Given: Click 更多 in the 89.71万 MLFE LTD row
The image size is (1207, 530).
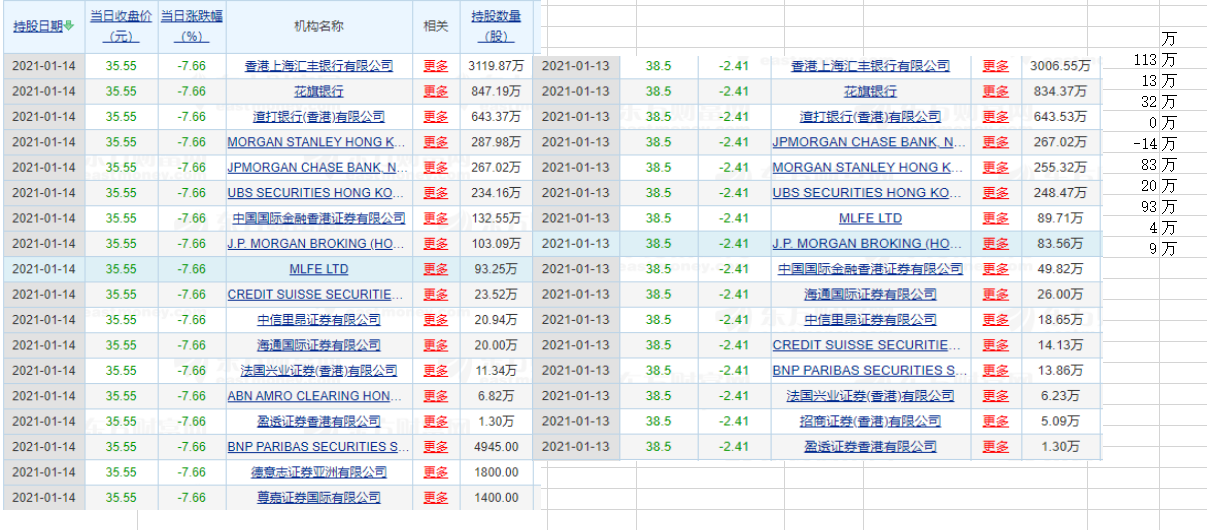Looking at the screenshot, I should [995, 218].
